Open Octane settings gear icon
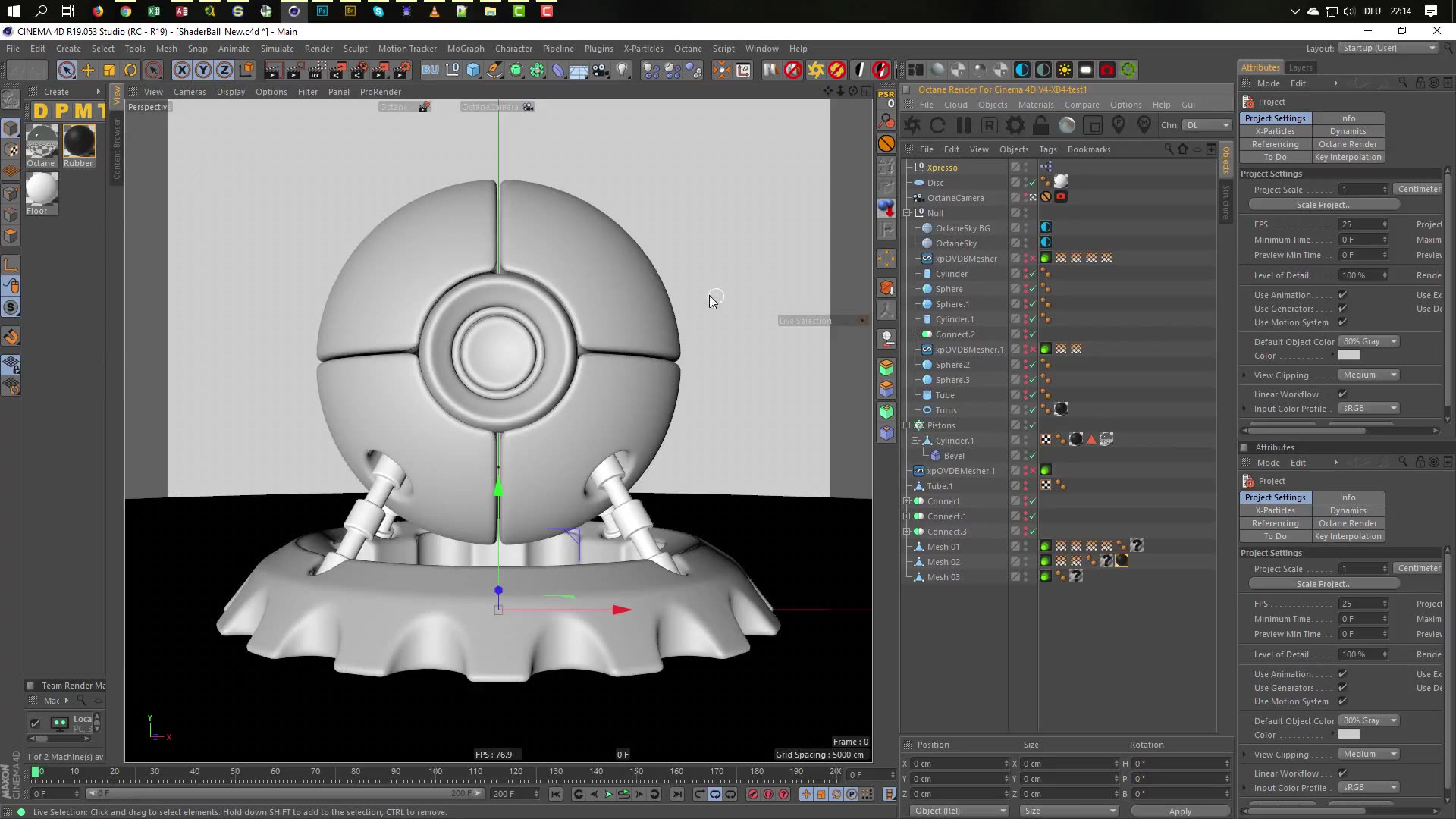This screenshot has width=1456, height=819. 1015,126
